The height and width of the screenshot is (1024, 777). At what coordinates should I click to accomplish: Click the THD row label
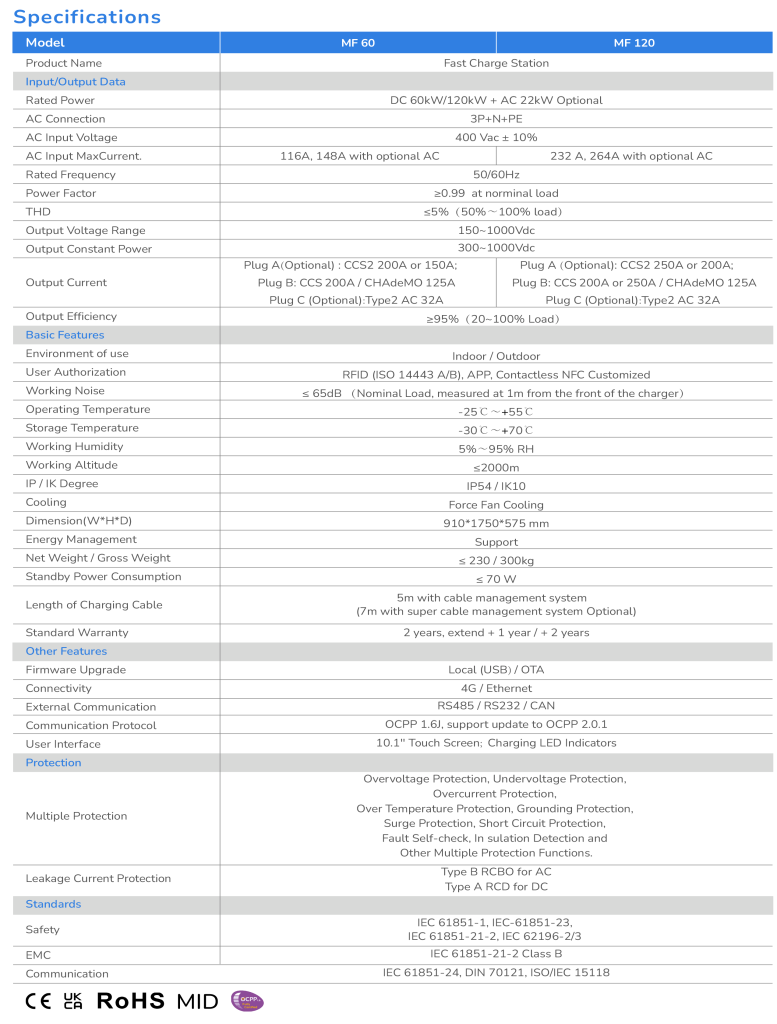click(x=38, y=212)
